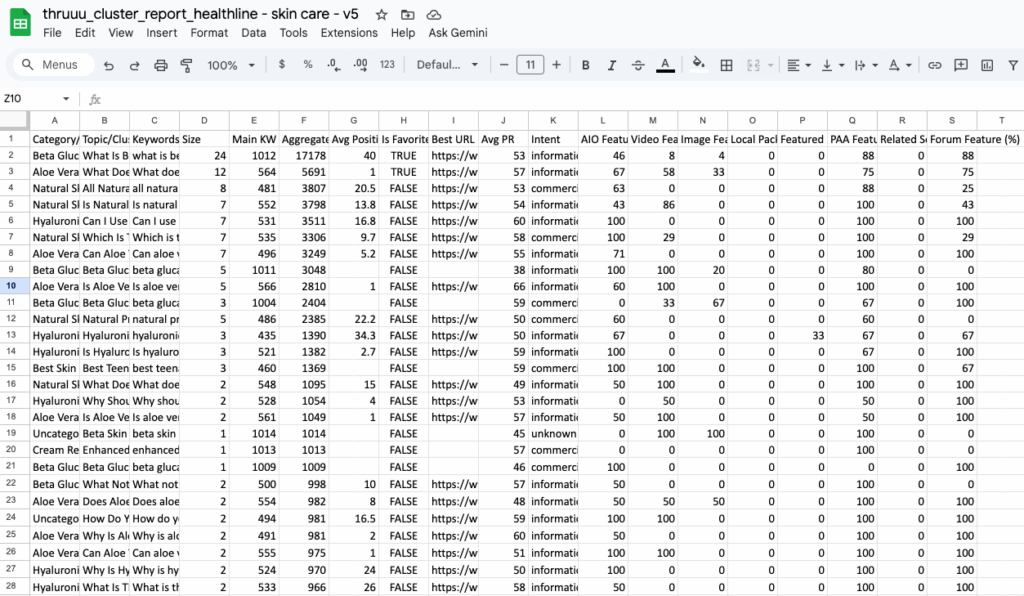Open the font family dropdown
Viewport: 1024px width, 596px height.
pos(447,65)
